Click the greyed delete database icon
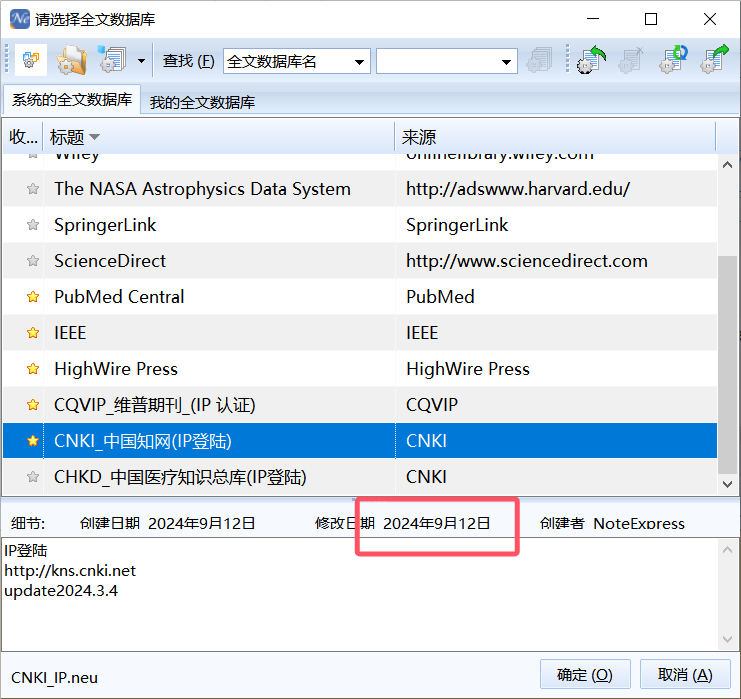 pos(632,60)
